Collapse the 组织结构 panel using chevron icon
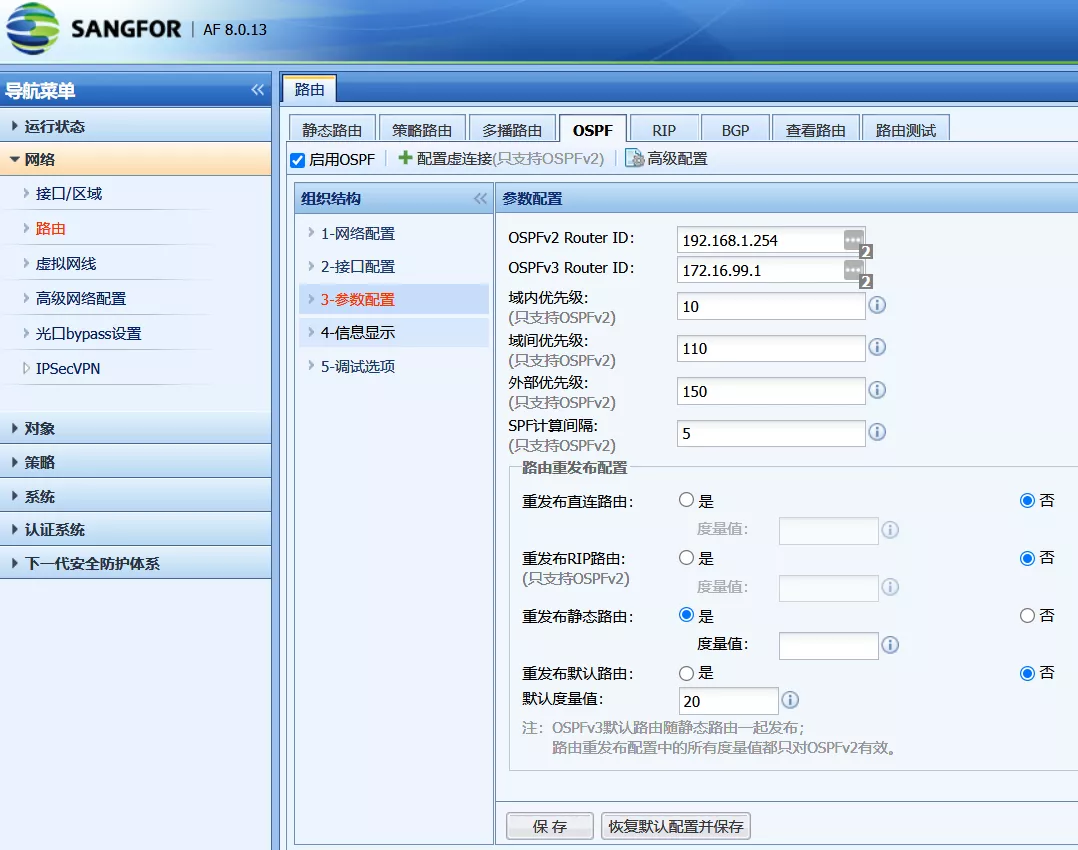The width and height of the screenshot is (1078, 850). point(480,199)
